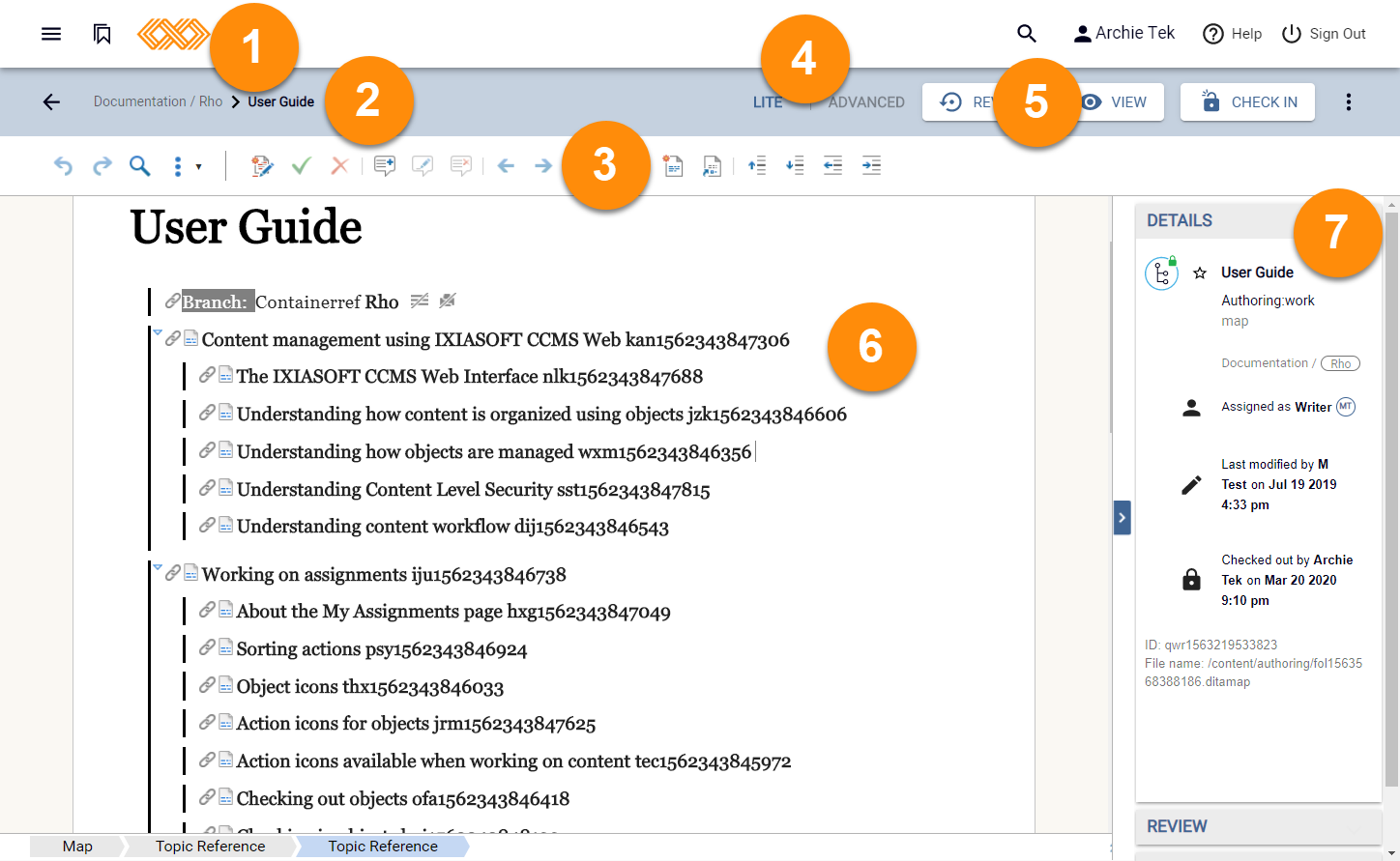
Task: Select 'Action icons for objects' row
Action: click(416, 724)
